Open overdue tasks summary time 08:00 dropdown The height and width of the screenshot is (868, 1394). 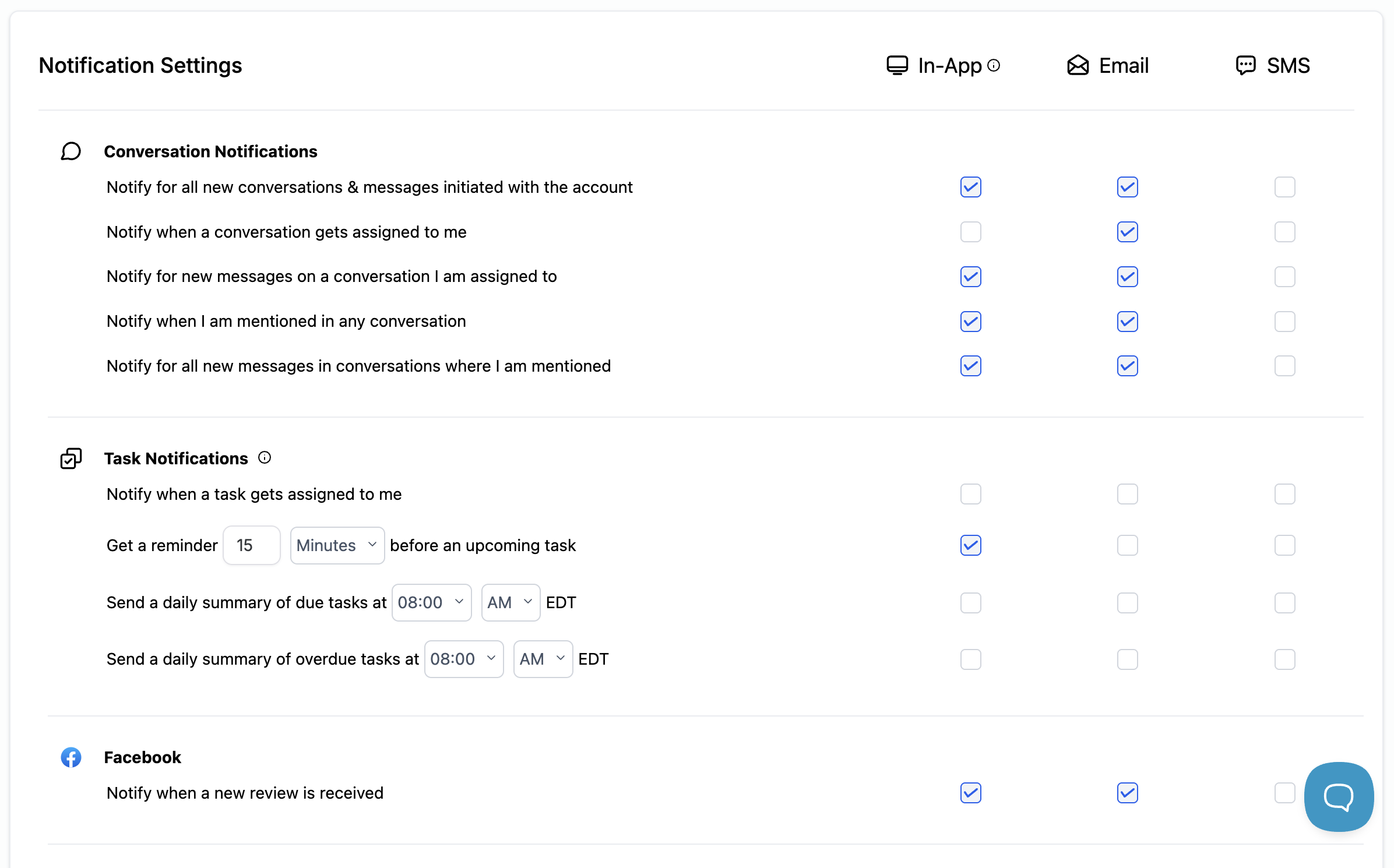pos(463,659)
